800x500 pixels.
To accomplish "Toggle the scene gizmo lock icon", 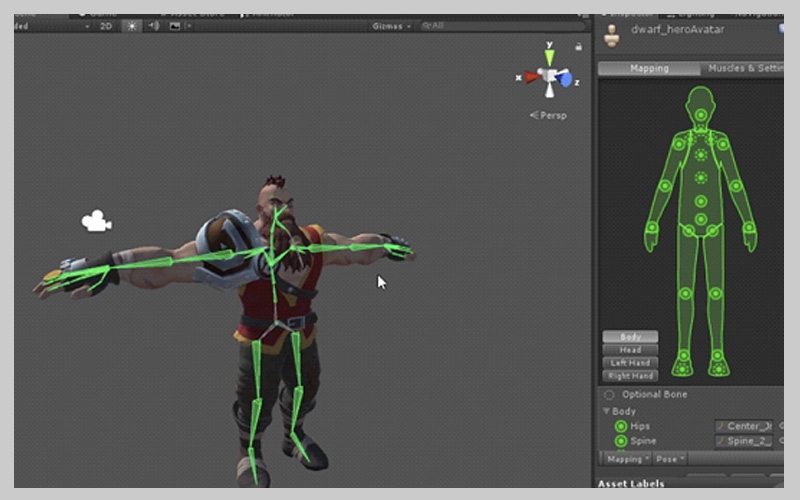I will (x=578, y=46).
